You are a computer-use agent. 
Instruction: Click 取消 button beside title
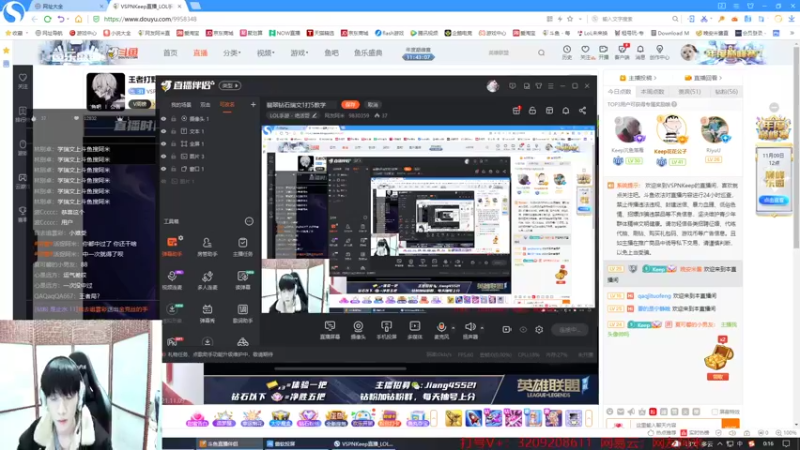click(373, 105)
